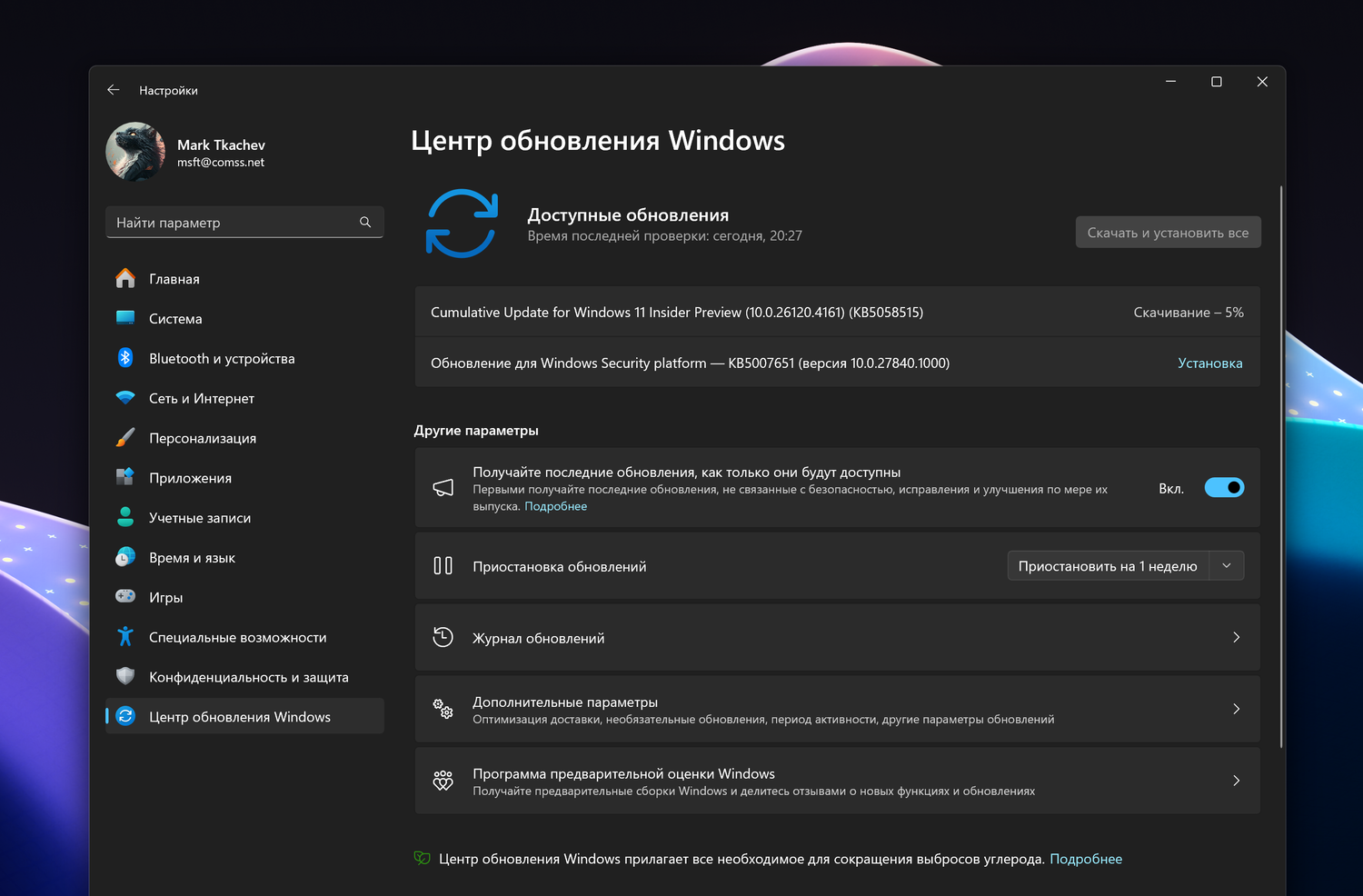
Task: Click the Журнал обновлений history icon
Action: [x=443, y=638]
